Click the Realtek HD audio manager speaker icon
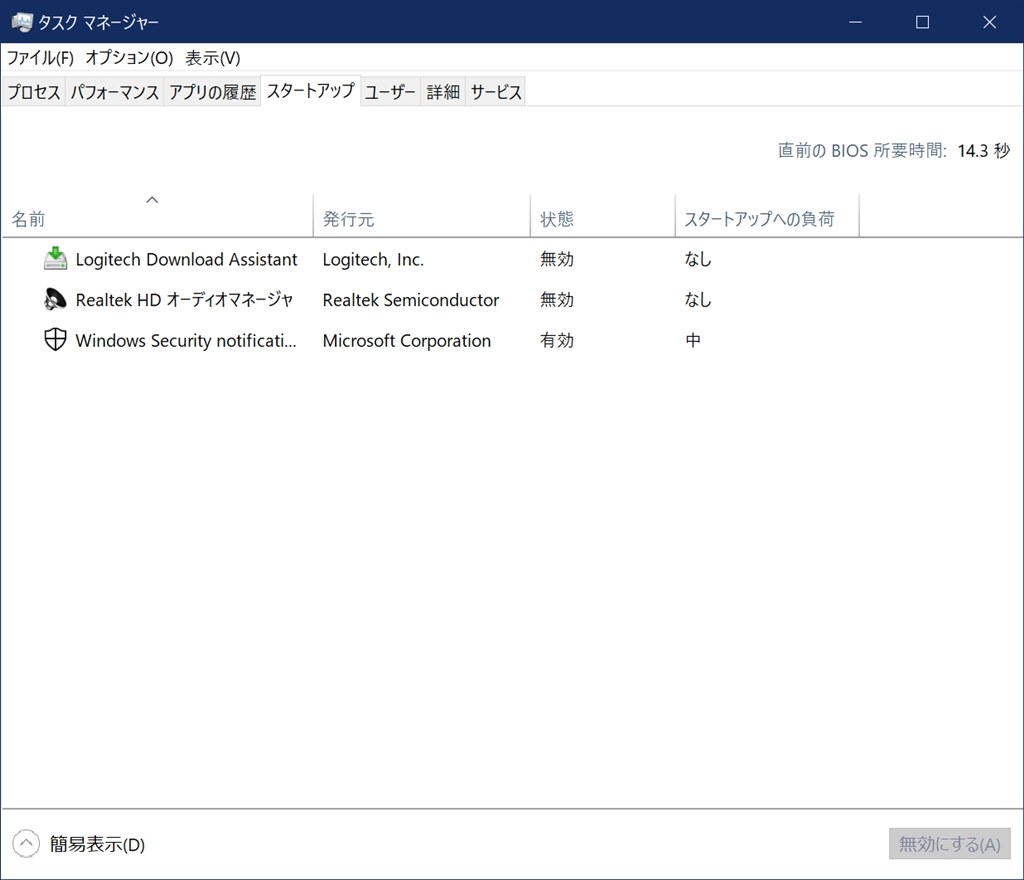Viewport: 1024px width, 880px height. (x=55, y=299)
